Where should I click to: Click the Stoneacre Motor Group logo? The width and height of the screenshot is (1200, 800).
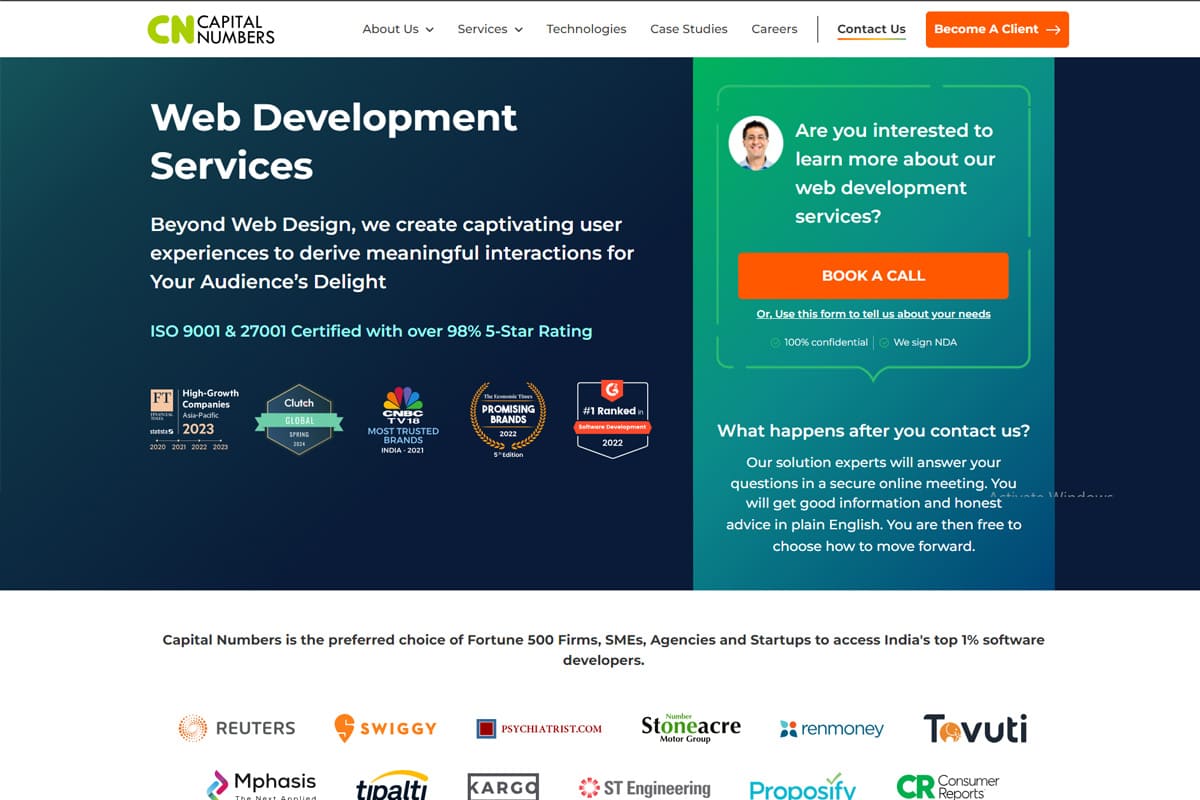(691, 727)
